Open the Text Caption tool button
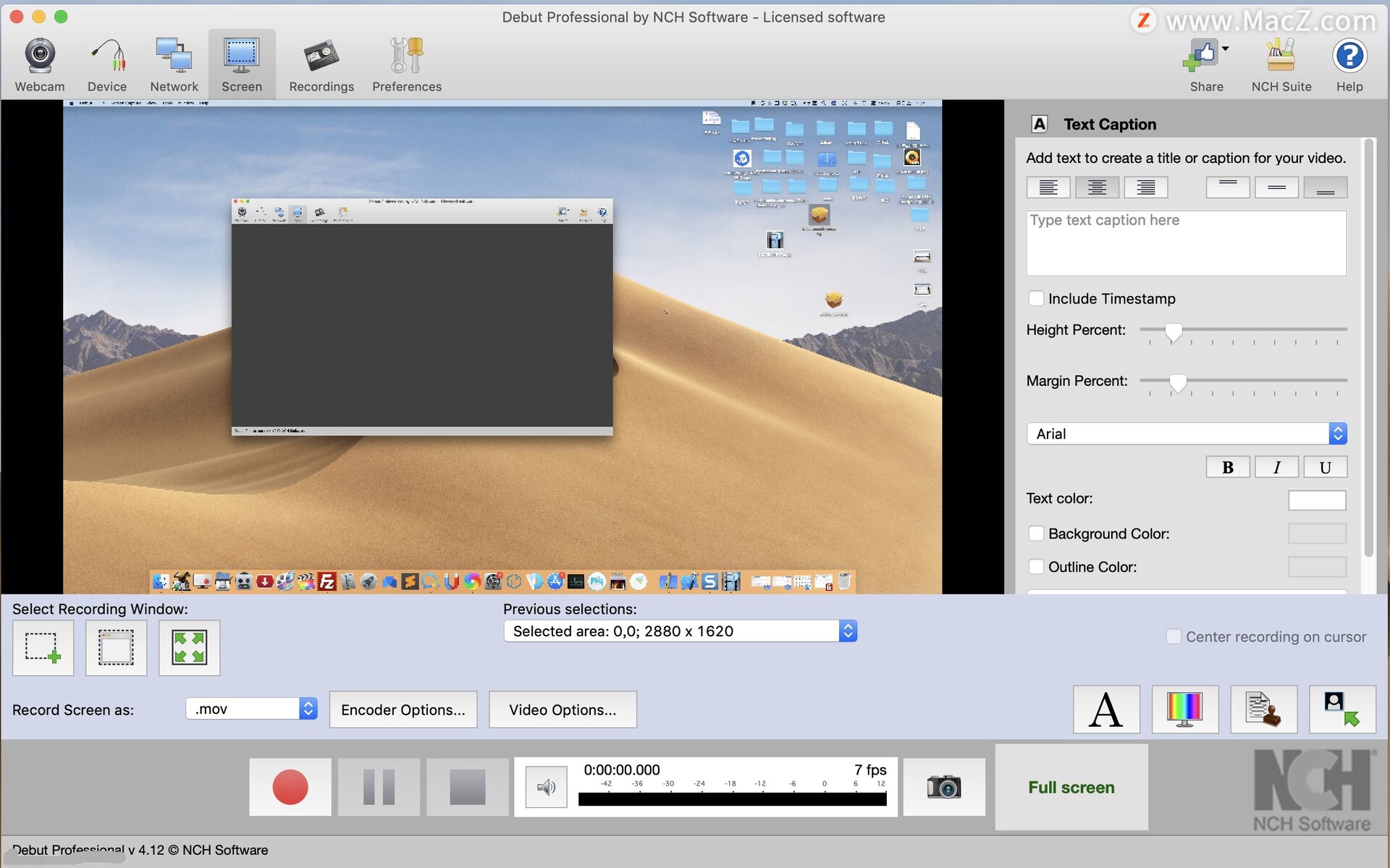This screenshot has height=868, width=1390. coord(1106,709)
